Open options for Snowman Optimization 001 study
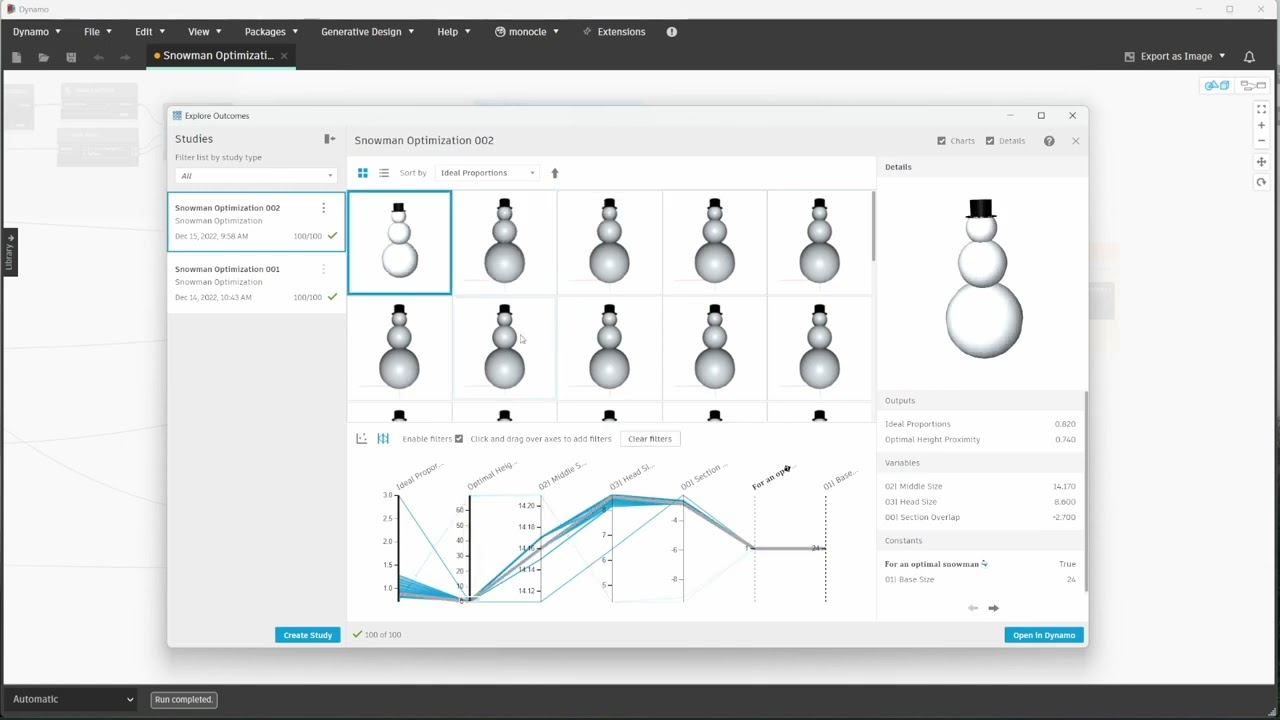The width and height of the screenshot is (1280, 720). 323,269
